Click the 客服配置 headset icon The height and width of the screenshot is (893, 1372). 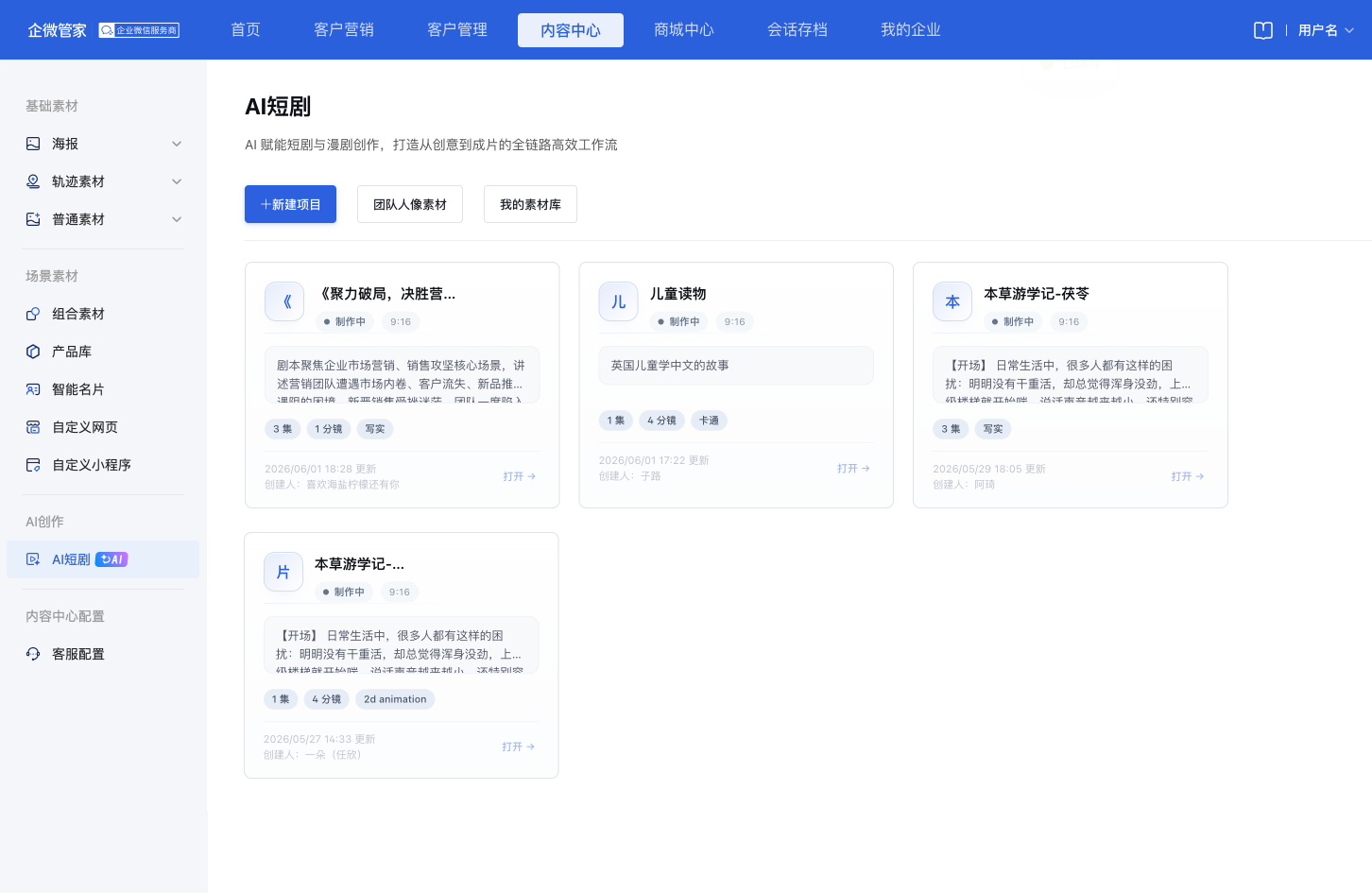pyautogui.click(x=33, y=654)
